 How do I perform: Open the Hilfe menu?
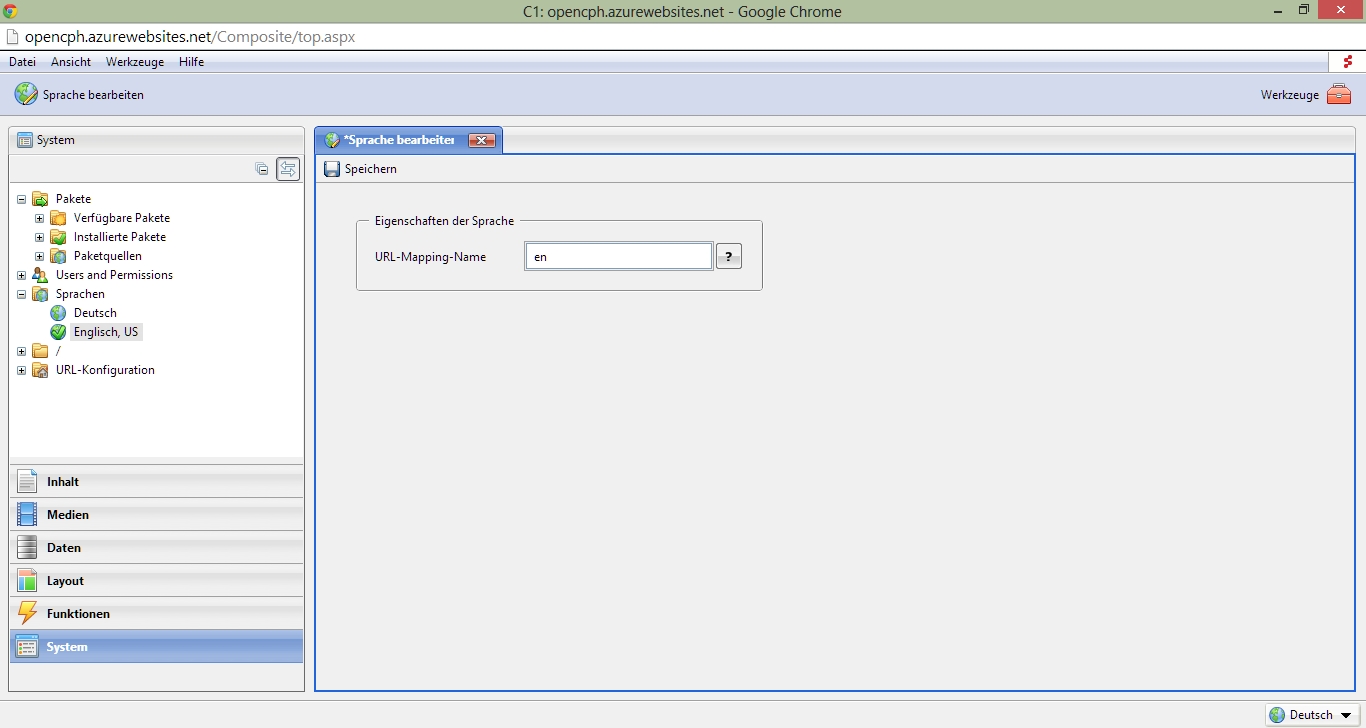tap(191, 62)
